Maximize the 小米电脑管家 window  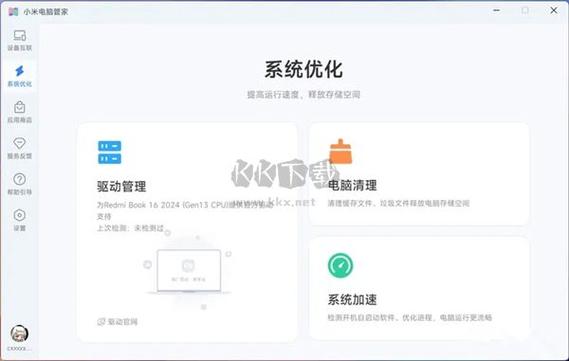click(525, 11)
